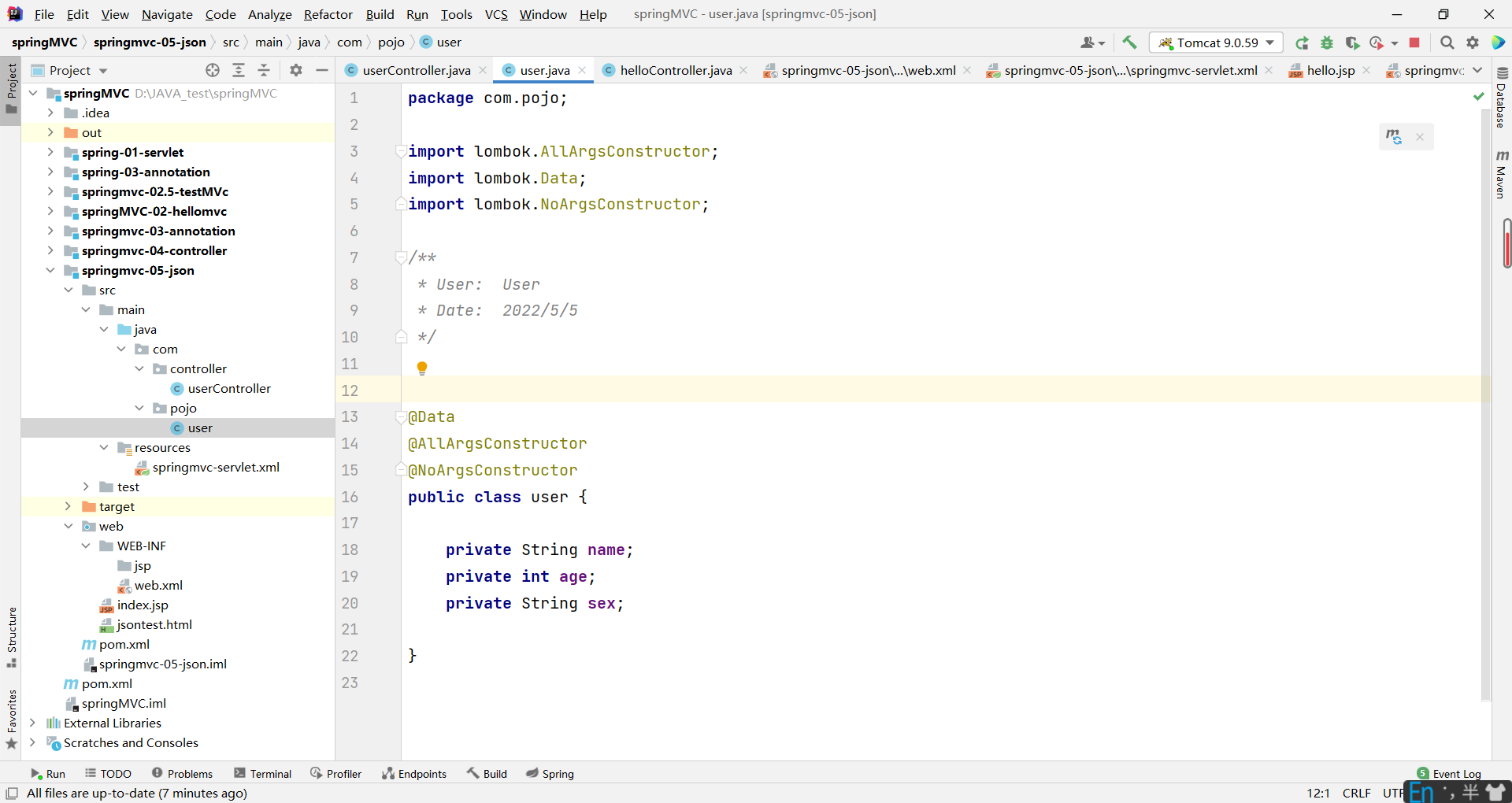Click the green inspection checkmark
Screen dimensions: 1512x803
point(1478,96)
